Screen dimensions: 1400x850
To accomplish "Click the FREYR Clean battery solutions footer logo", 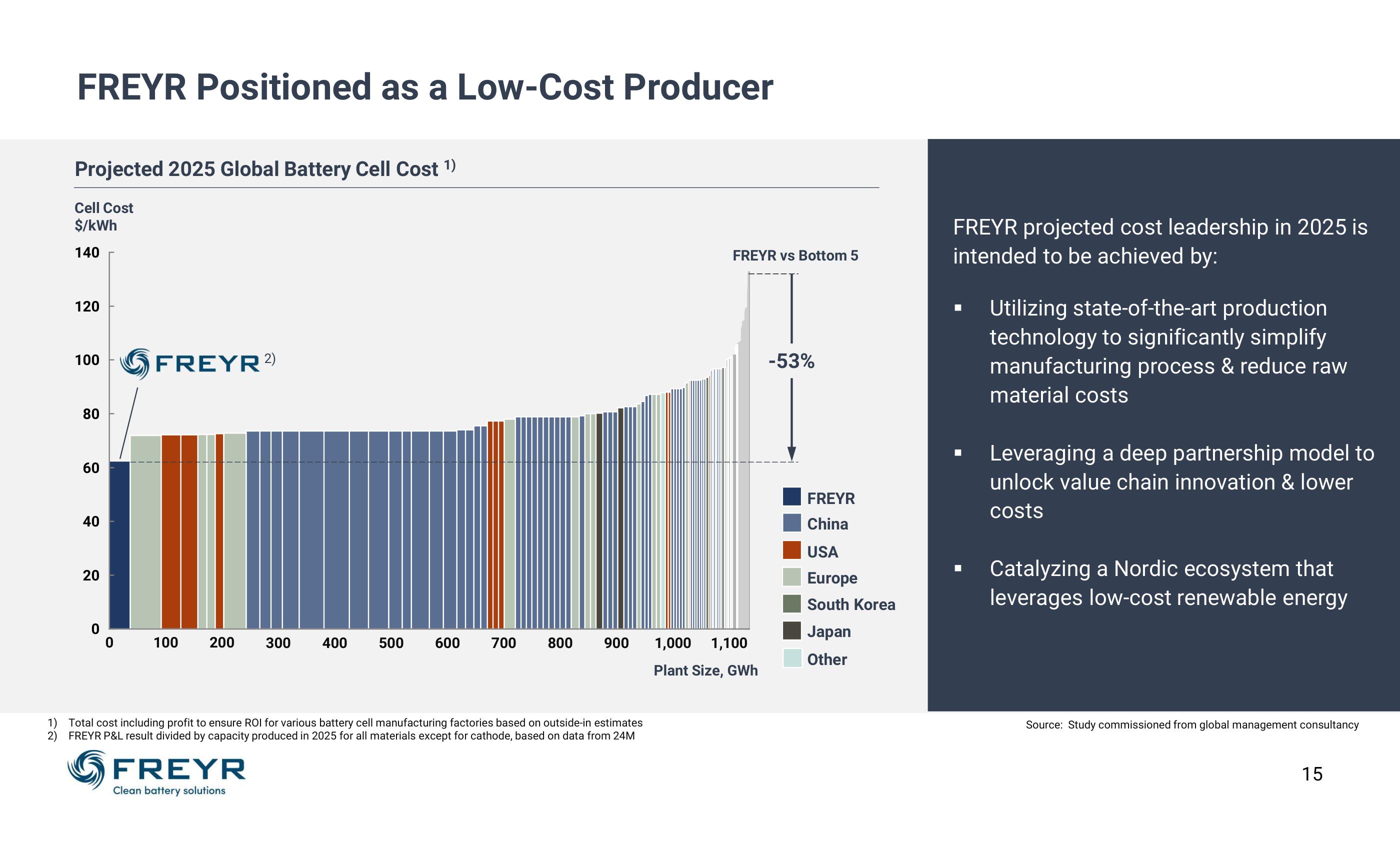I will click(156, 772).
